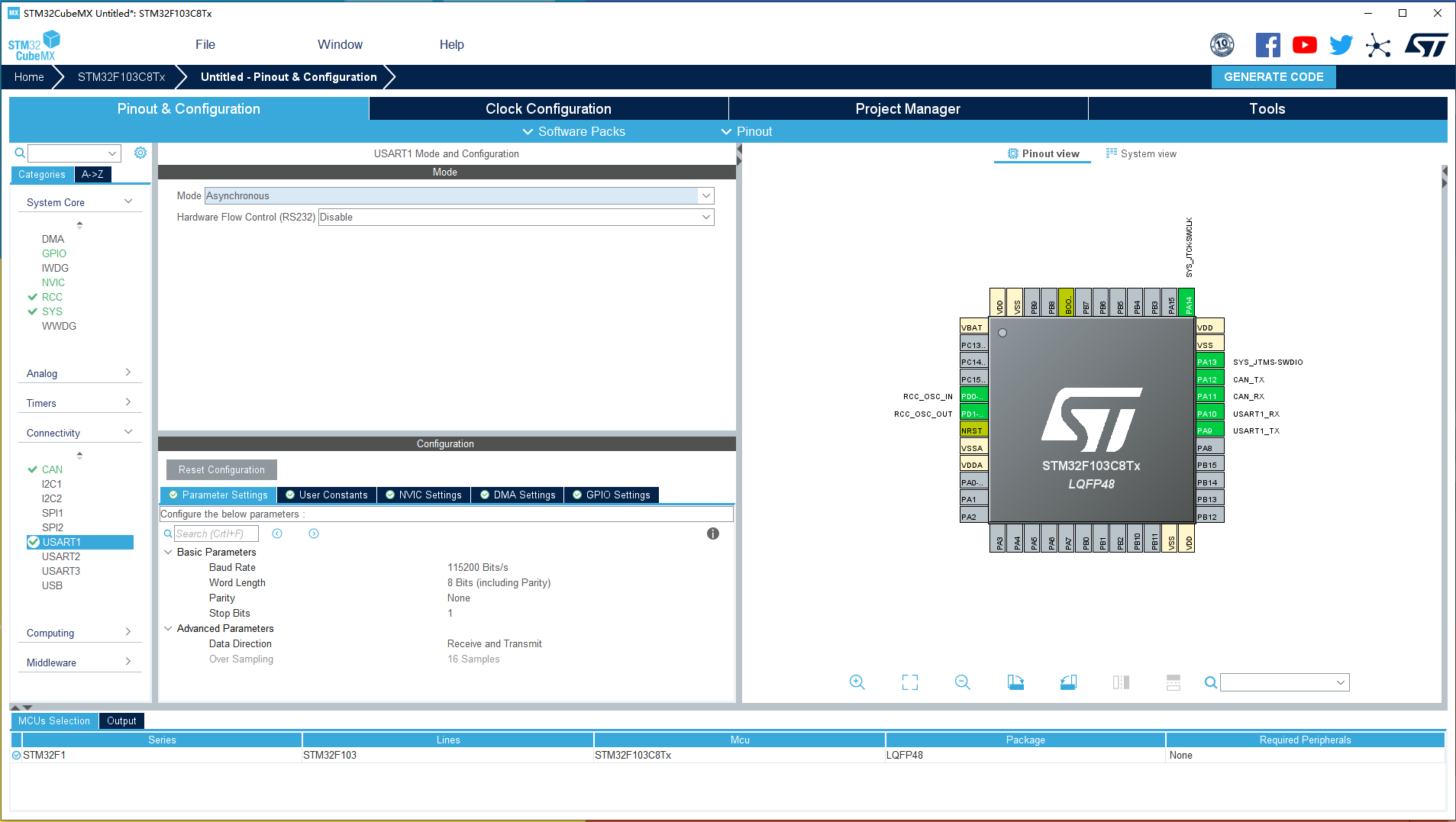
Task: Open the Twitter icon in the header
Action: coord(1341,44)
